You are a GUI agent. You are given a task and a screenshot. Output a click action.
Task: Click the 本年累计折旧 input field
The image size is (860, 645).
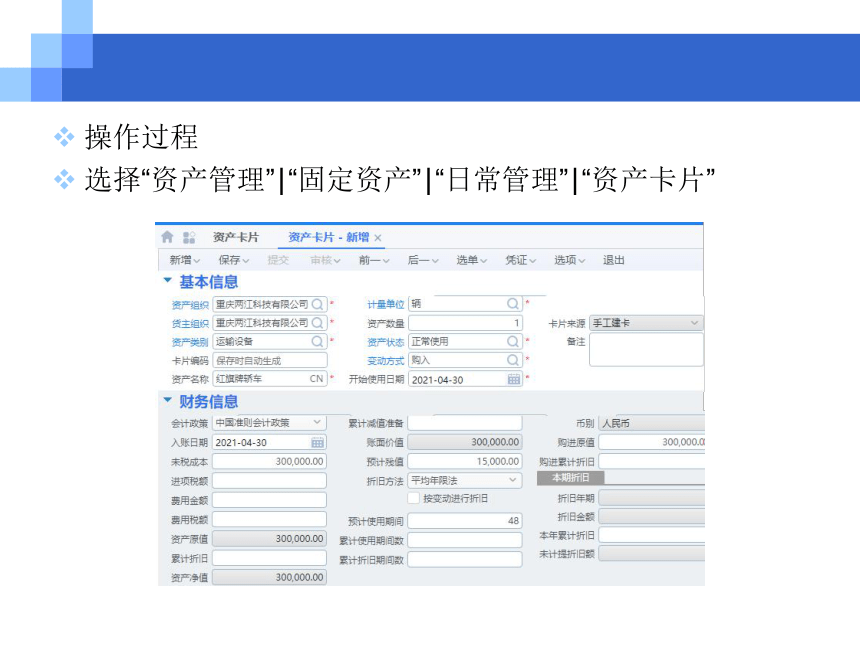click(x=652, y=535)
